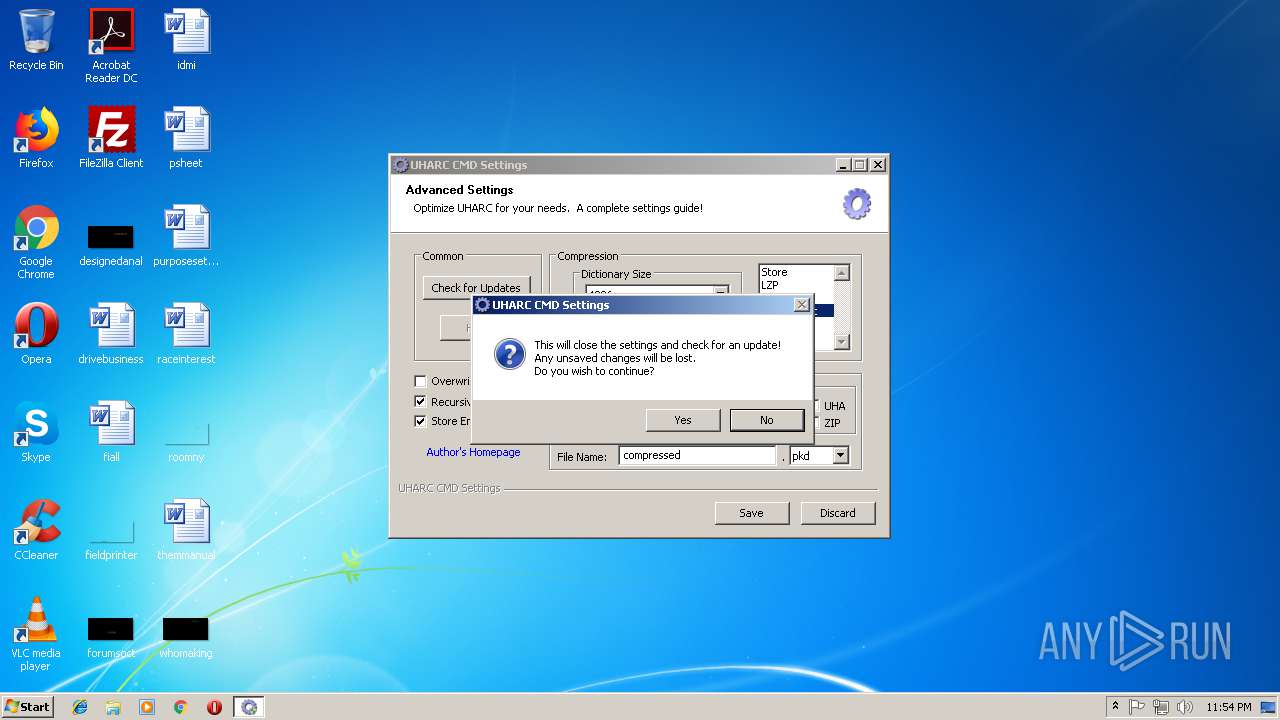Switch to UHARC settings taskbar button
Image resolution: width=1280 pixels, height=720 pixels.
(249, 707)
